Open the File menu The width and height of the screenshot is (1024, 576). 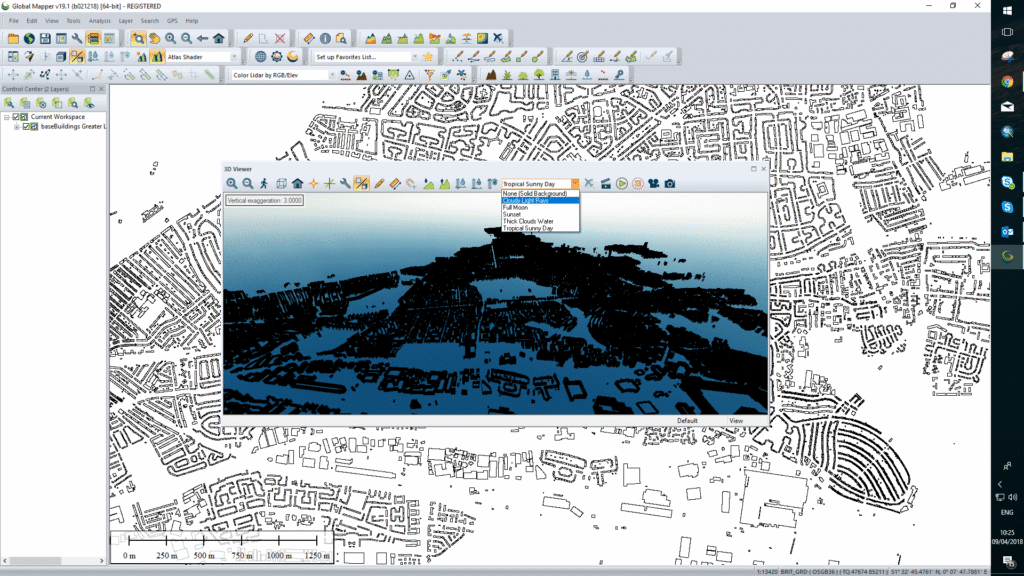[14, 21]
